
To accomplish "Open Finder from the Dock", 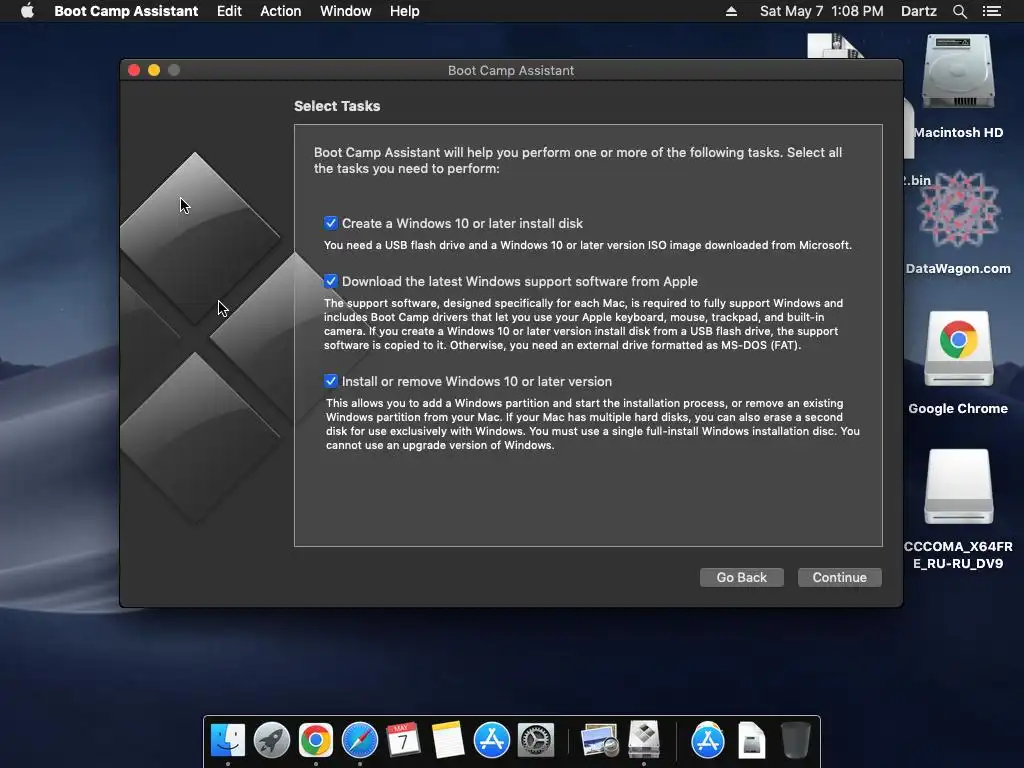I will (x=228, y=741).
